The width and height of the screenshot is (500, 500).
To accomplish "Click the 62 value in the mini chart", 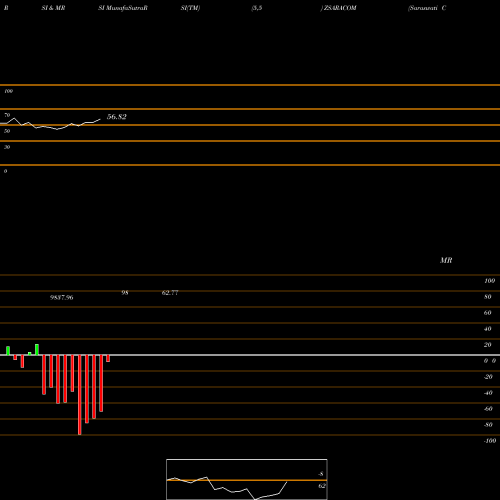I will pyautogui.click(x=322, y=486).
